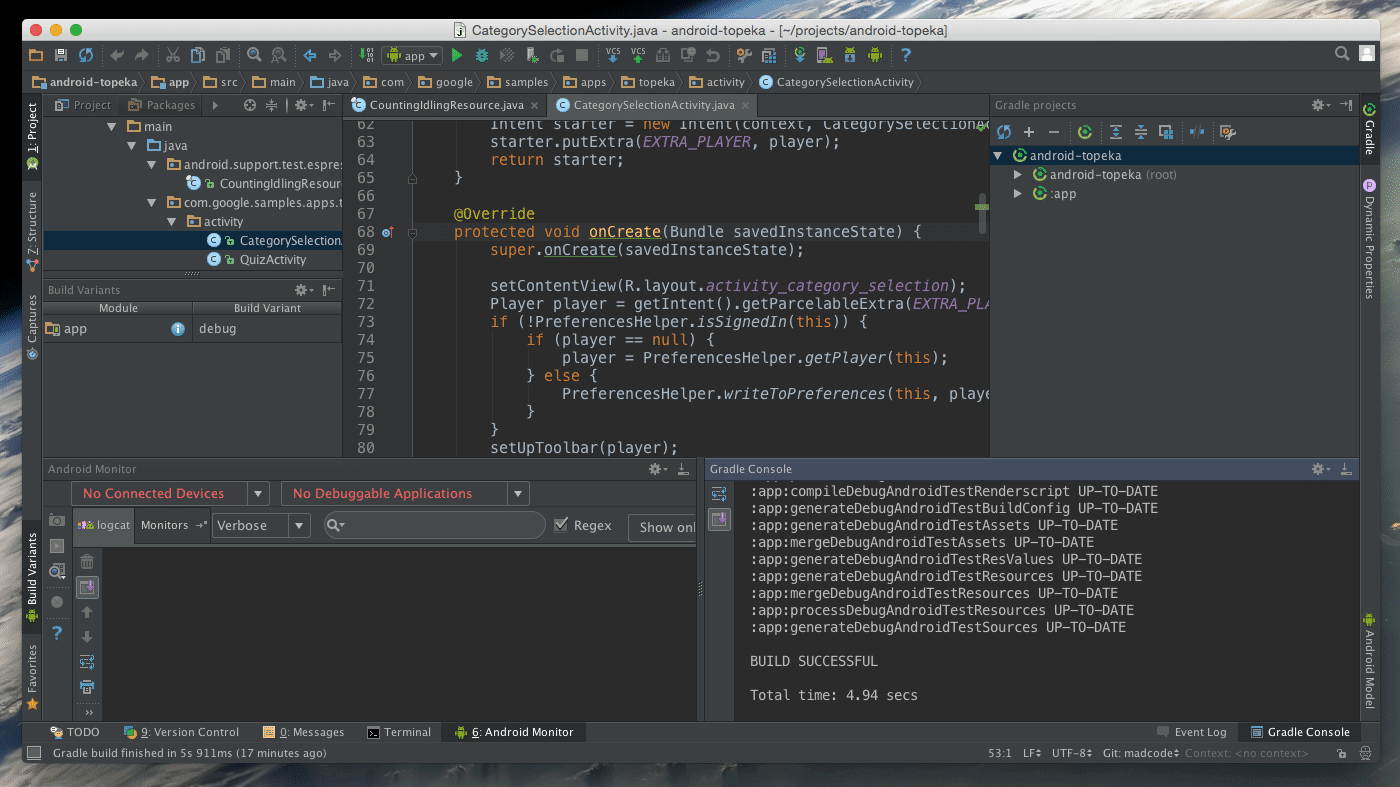Close the CountingIdlingResource.java tab
The image size is (1400, 787).
point(535,105)
